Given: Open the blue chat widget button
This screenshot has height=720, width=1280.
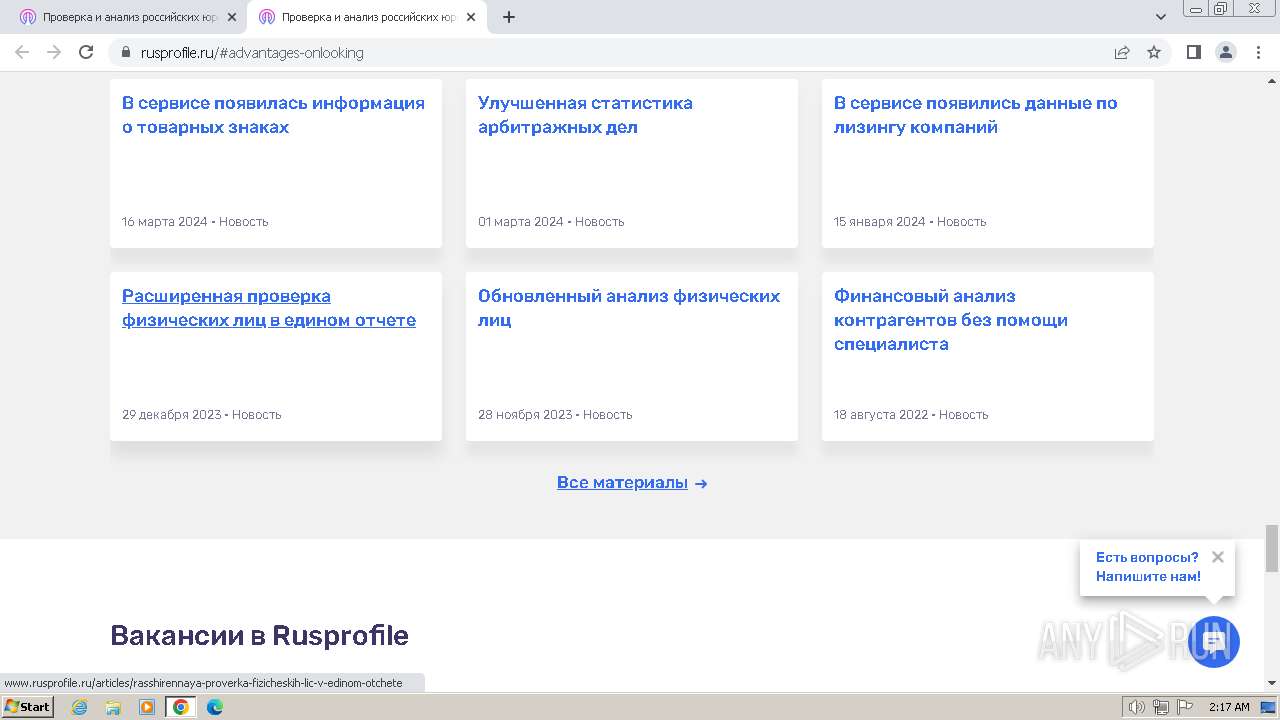Looking at the screenshot, I should tap(1214, 641).
